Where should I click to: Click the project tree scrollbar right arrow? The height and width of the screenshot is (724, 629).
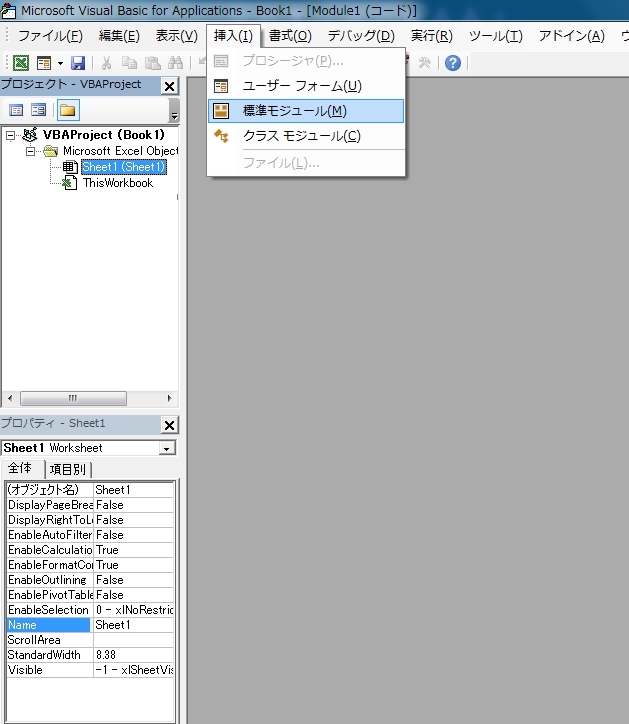tap(169, 398)
